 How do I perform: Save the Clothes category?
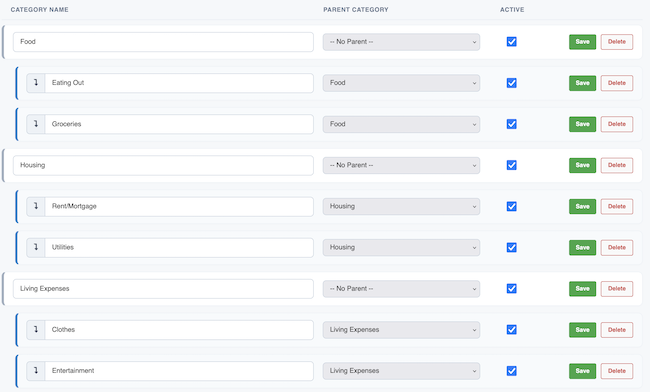pos(582,330)
